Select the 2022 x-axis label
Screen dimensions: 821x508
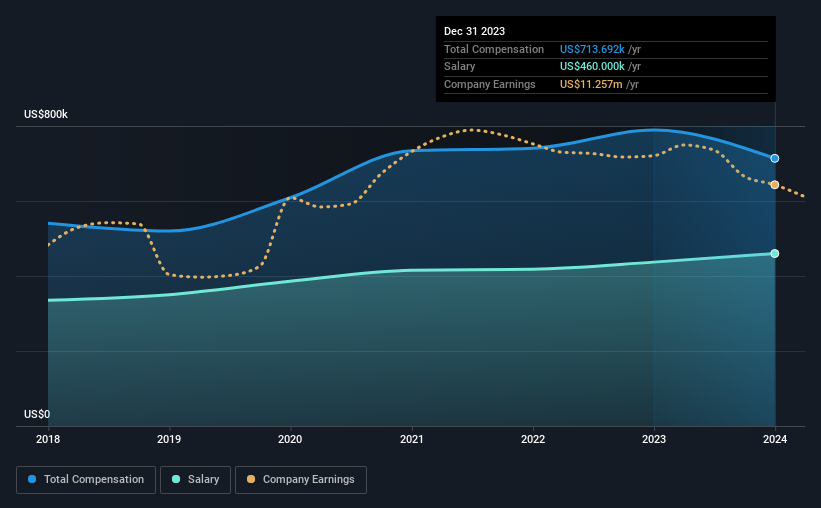pos(533,439)
